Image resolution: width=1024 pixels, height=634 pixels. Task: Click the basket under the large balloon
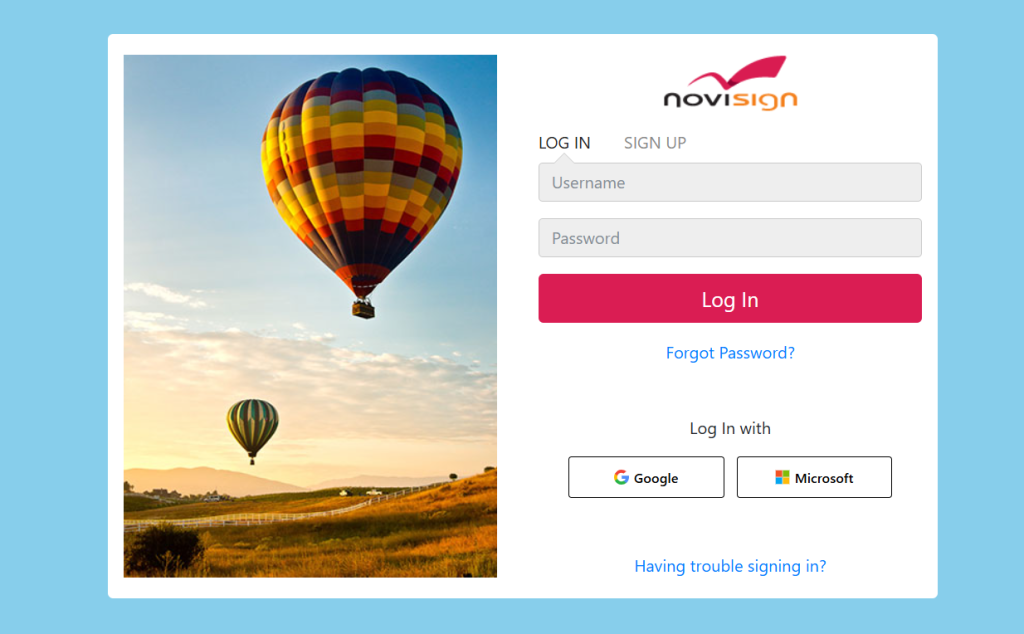coord(364,308)
